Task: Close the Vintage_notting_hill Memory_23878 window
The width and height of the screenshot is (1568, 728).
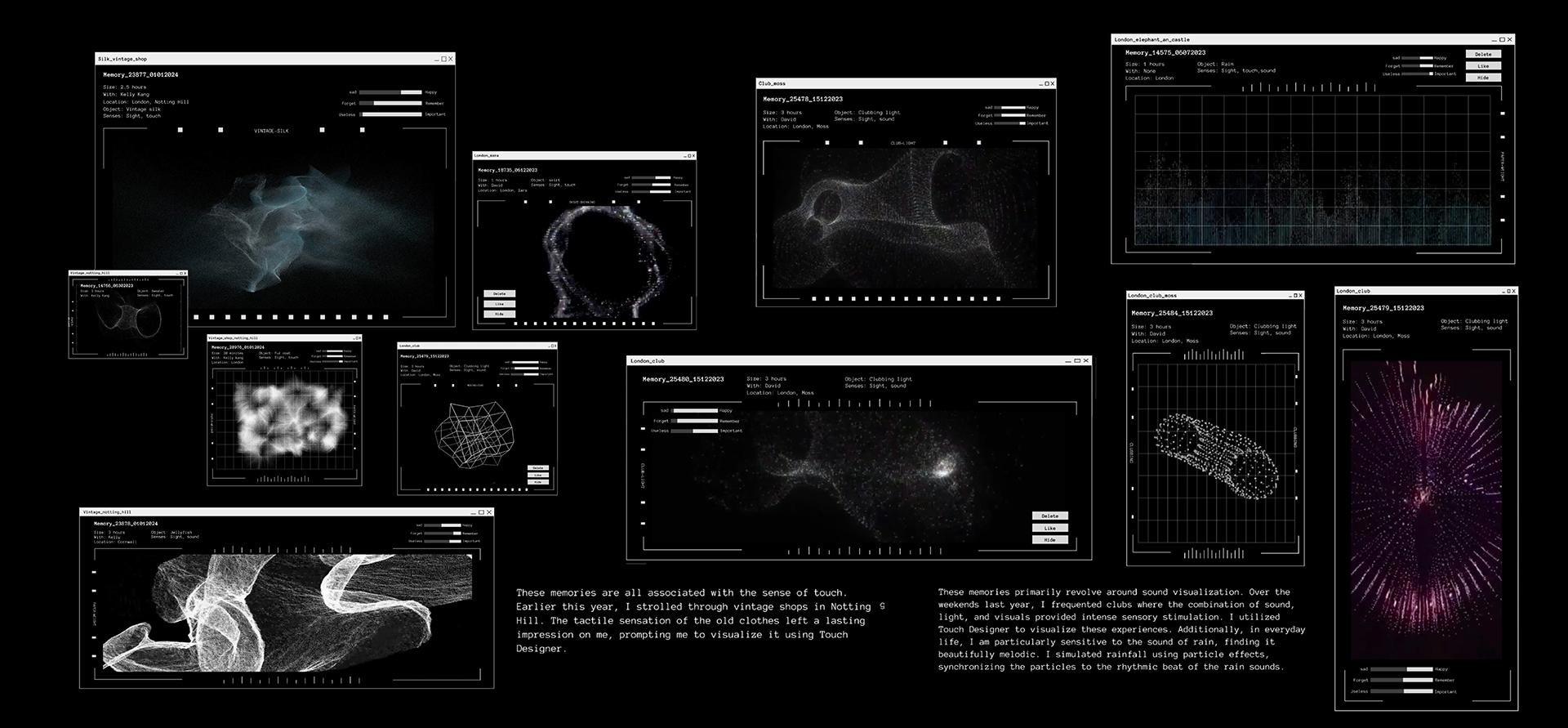Action: (x=488, y=512)
